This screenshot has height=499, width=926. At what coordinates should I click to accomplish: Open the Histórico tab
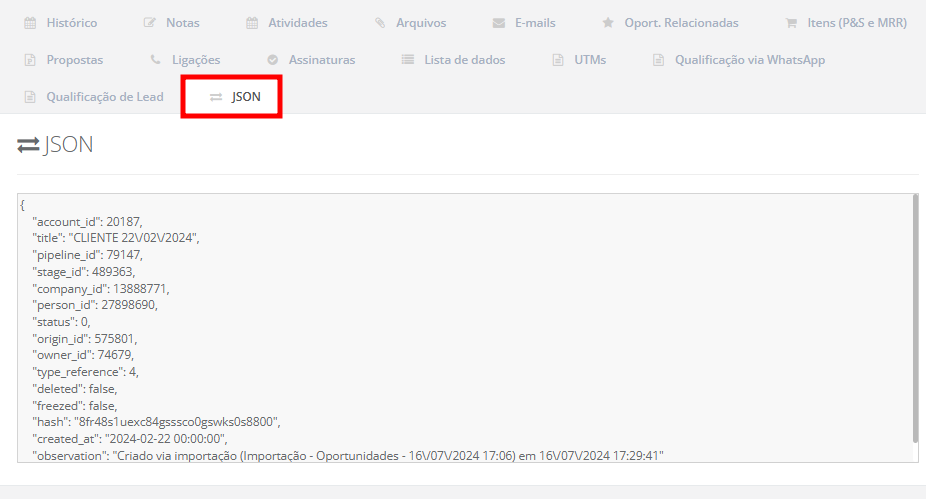click(71, 22)
